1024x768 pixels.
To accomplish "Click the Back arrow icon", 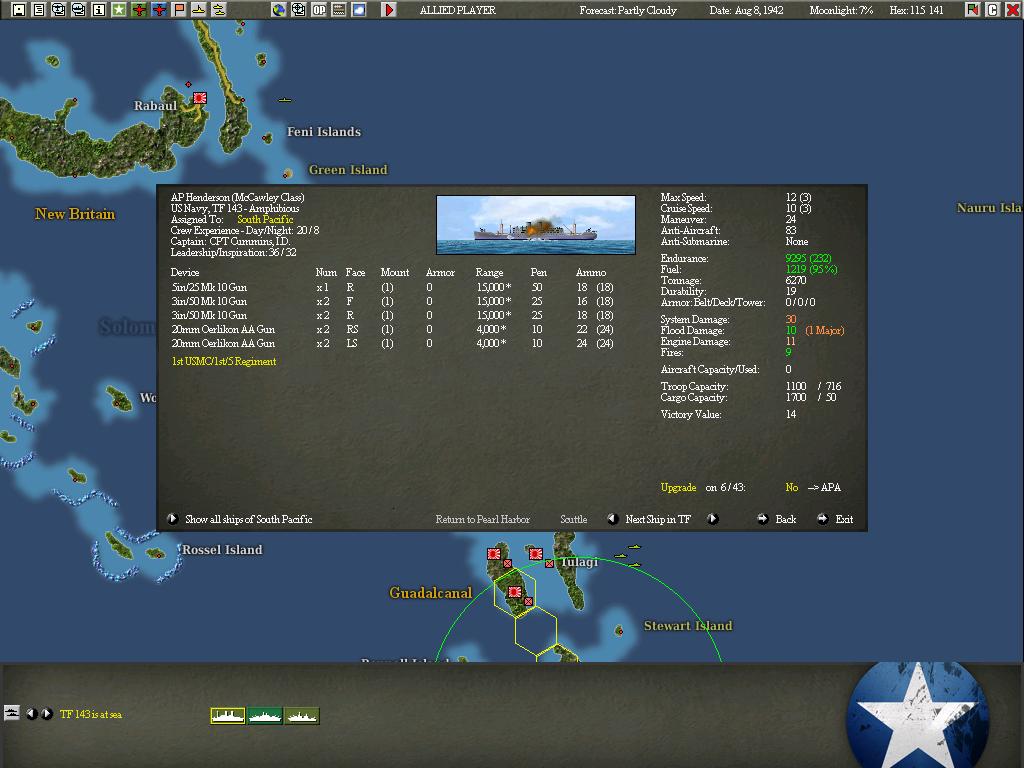I will pos(762,519).
